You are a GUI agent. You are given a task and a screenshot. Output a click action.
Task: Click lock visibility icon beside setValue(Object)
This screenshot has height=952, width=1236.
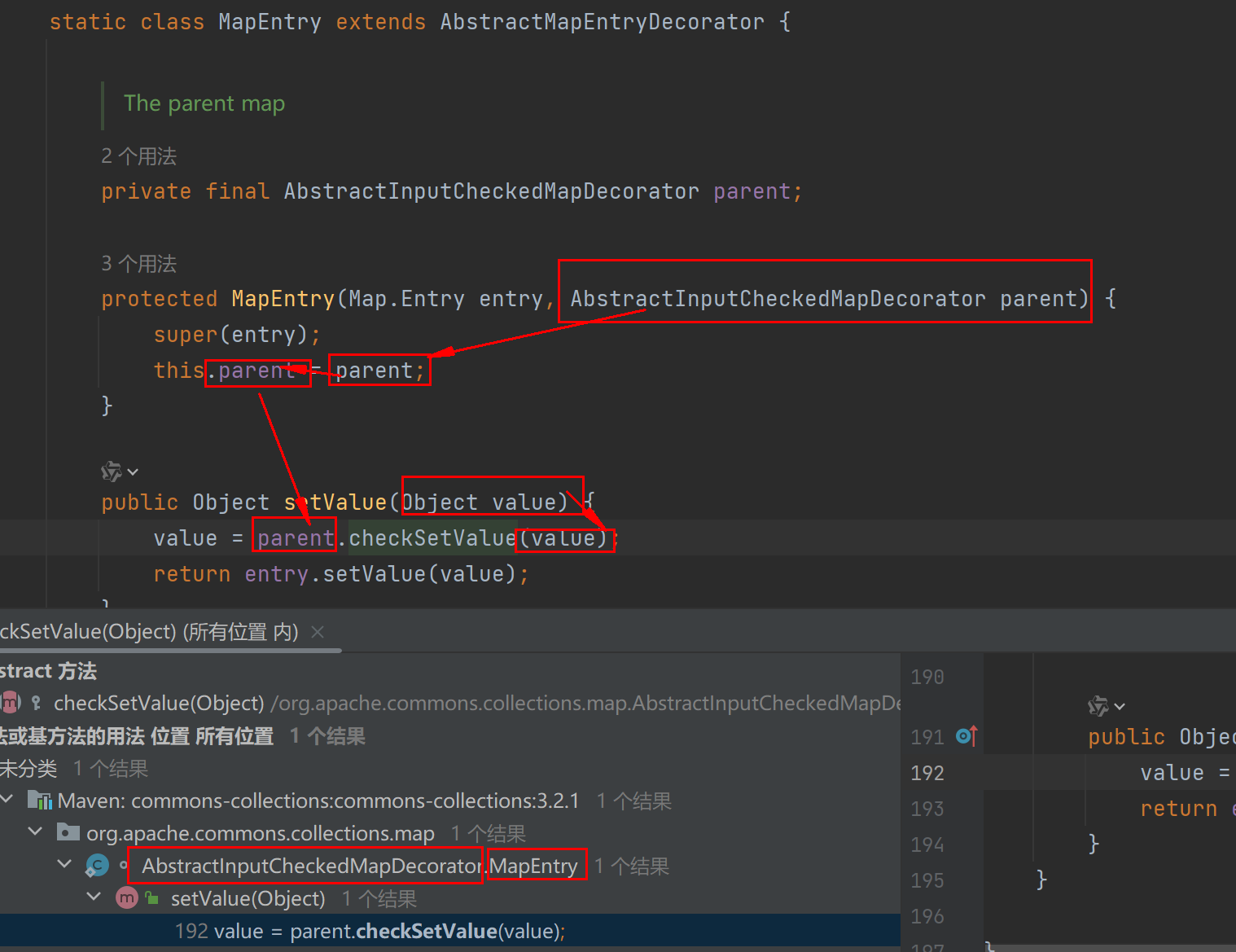pyautogui.click(x=151, y=898)
